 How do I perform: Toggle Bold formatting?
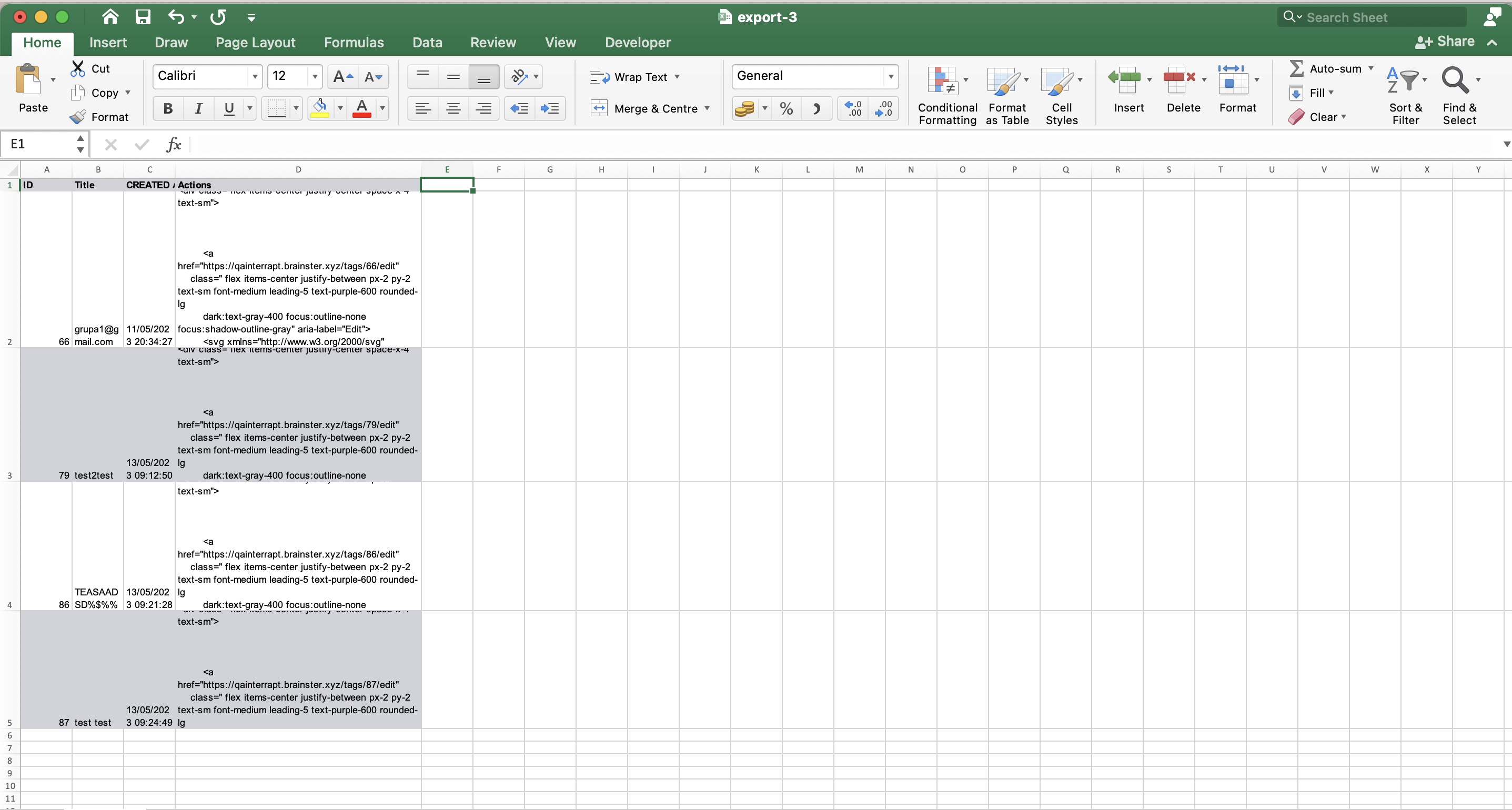coord(168,108)
